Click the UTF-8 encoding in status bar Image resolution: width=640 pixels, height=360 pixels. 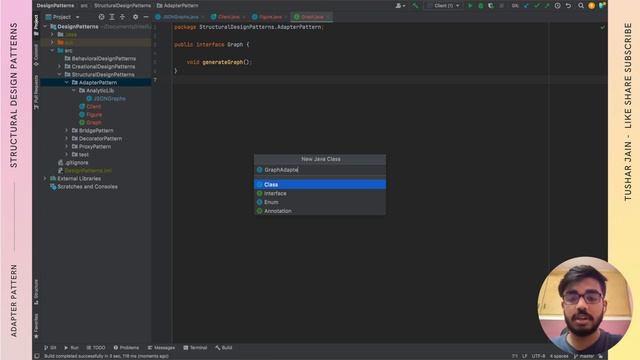point(538,356)
